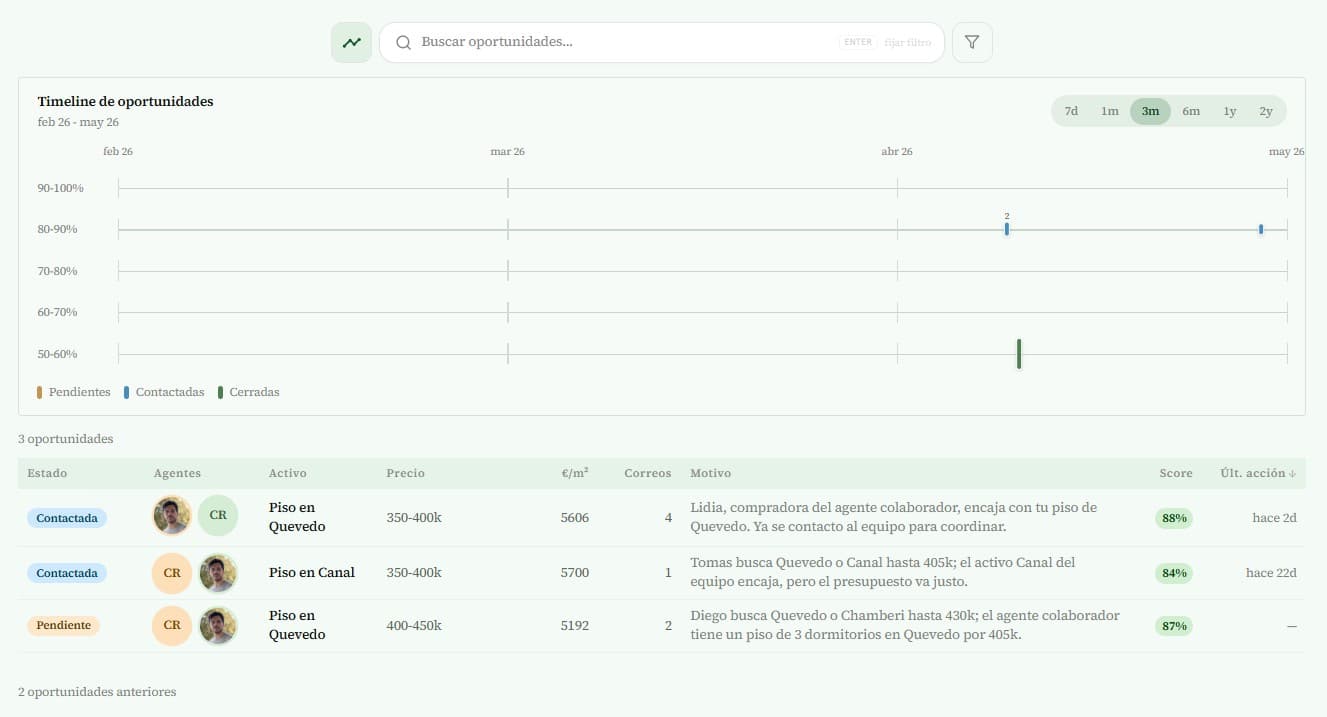
Task: Click photo avatar in Pendiente row
Action: [218, 625]
